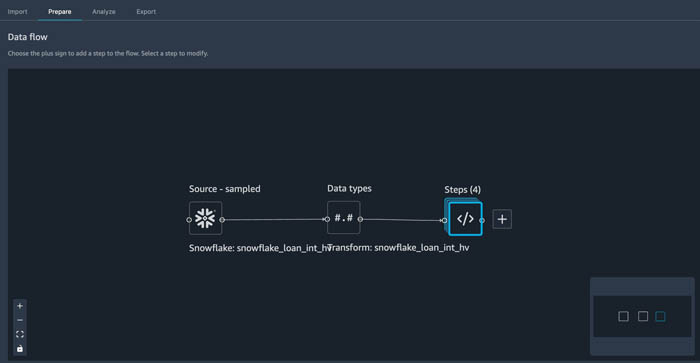Select the blue-outlined node in the minimap
Viewport: 700px width, 363px height.
660,317
